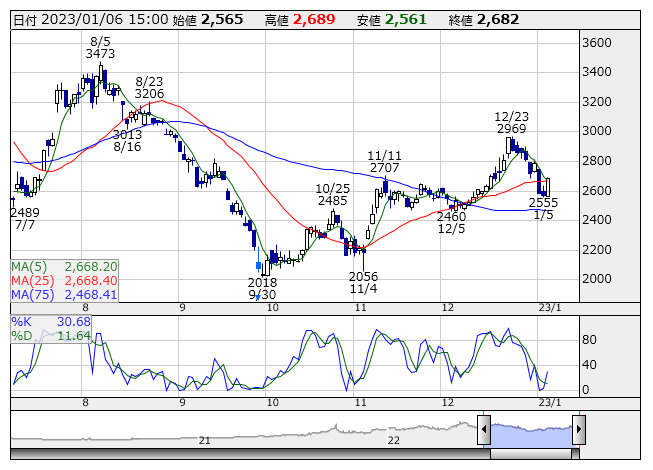Click the 2018 9/30 low label
Viewport: 653px width, 470px height.
pyautogui.click(x=262, y=288)
